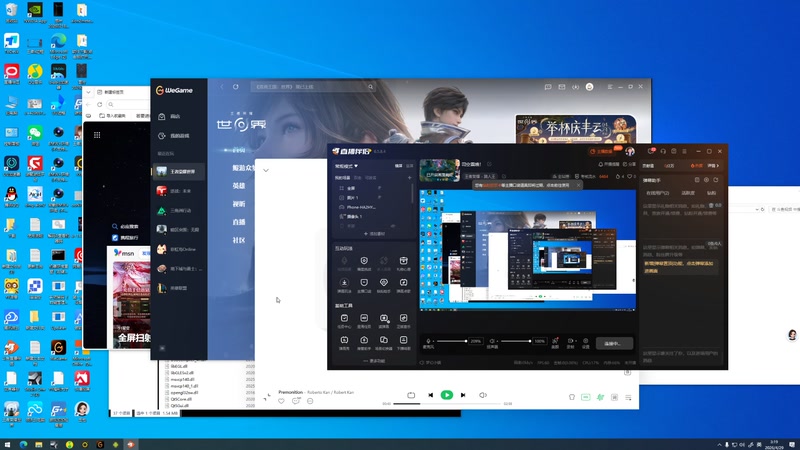Dismiss the notification banner above the preview
This screenshot has width=800, height=450.
(578, 185)
